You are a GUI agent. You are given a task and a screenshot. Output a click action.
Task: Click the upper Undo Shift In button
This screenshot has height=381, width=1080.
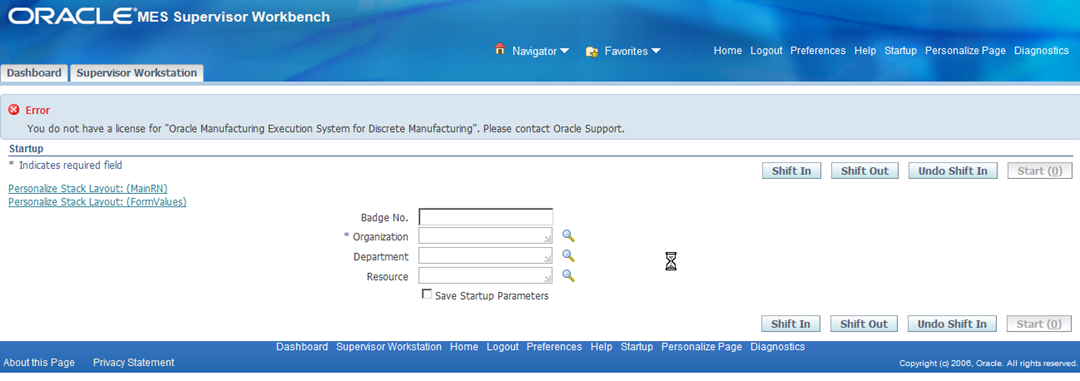point(953,171)
